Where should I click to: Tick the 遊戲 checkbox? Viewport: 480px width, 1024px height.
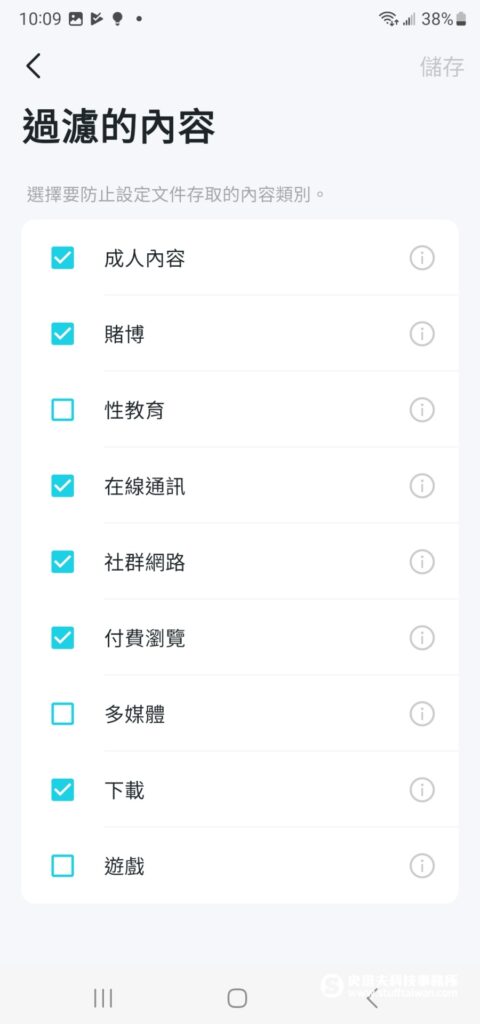point(63,866)
